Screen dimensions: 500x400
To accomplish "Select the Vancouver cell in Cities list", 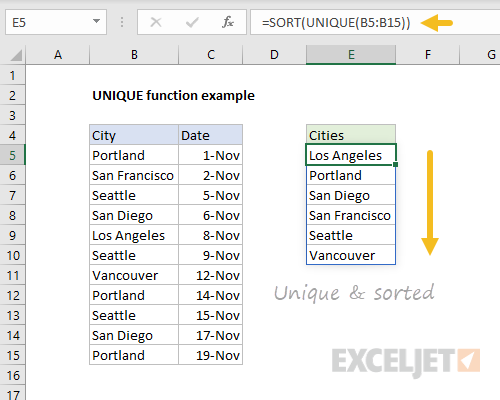I will click(351, 255).
